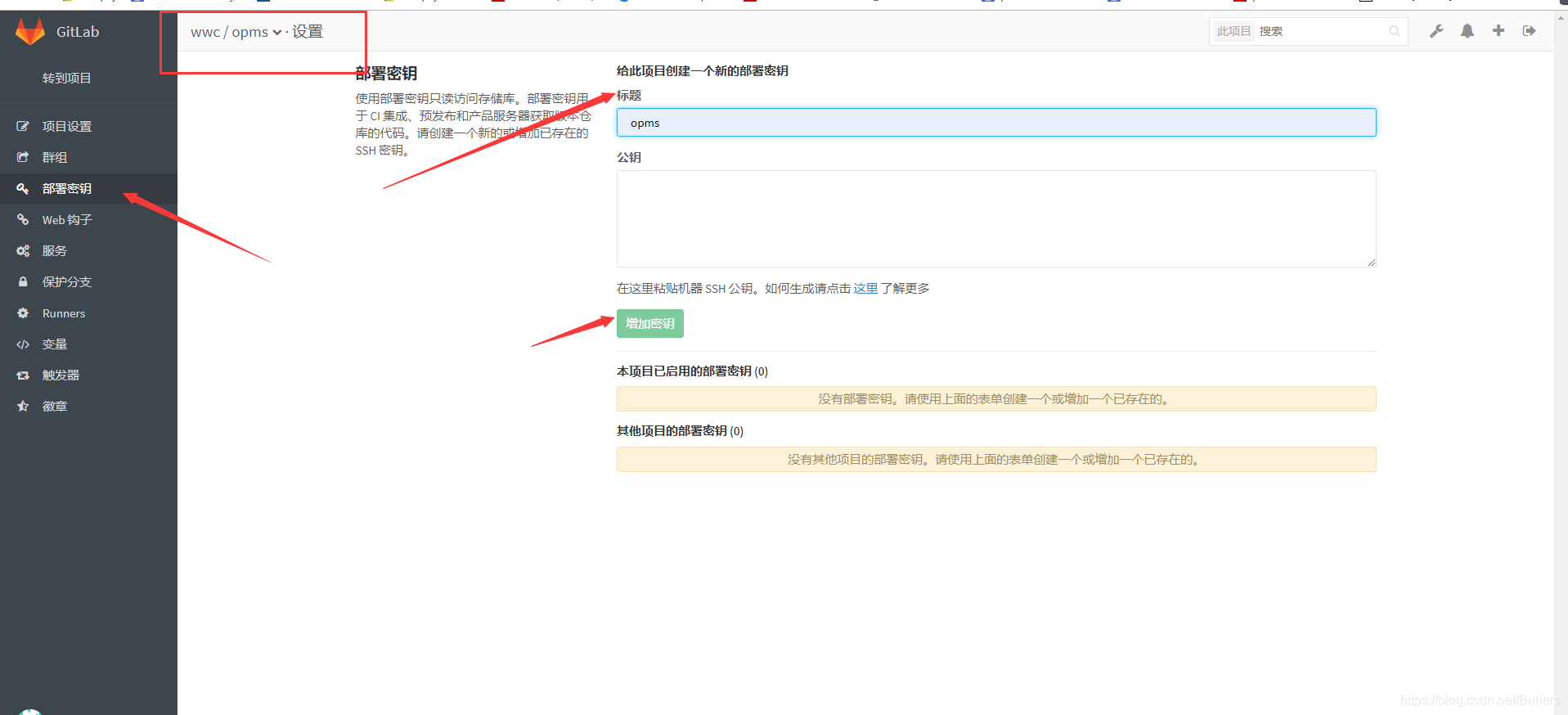Open Runners sidebar item
The image size is (1568, 715).
point(88,313)
